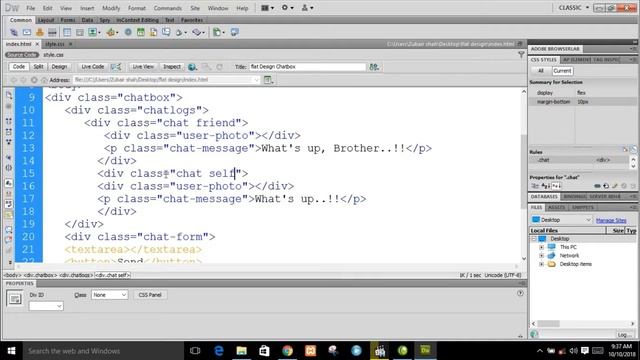The height and width of the screenshot is (360, 640).
Task: Switch to Split view
Action: pos(38,67)
